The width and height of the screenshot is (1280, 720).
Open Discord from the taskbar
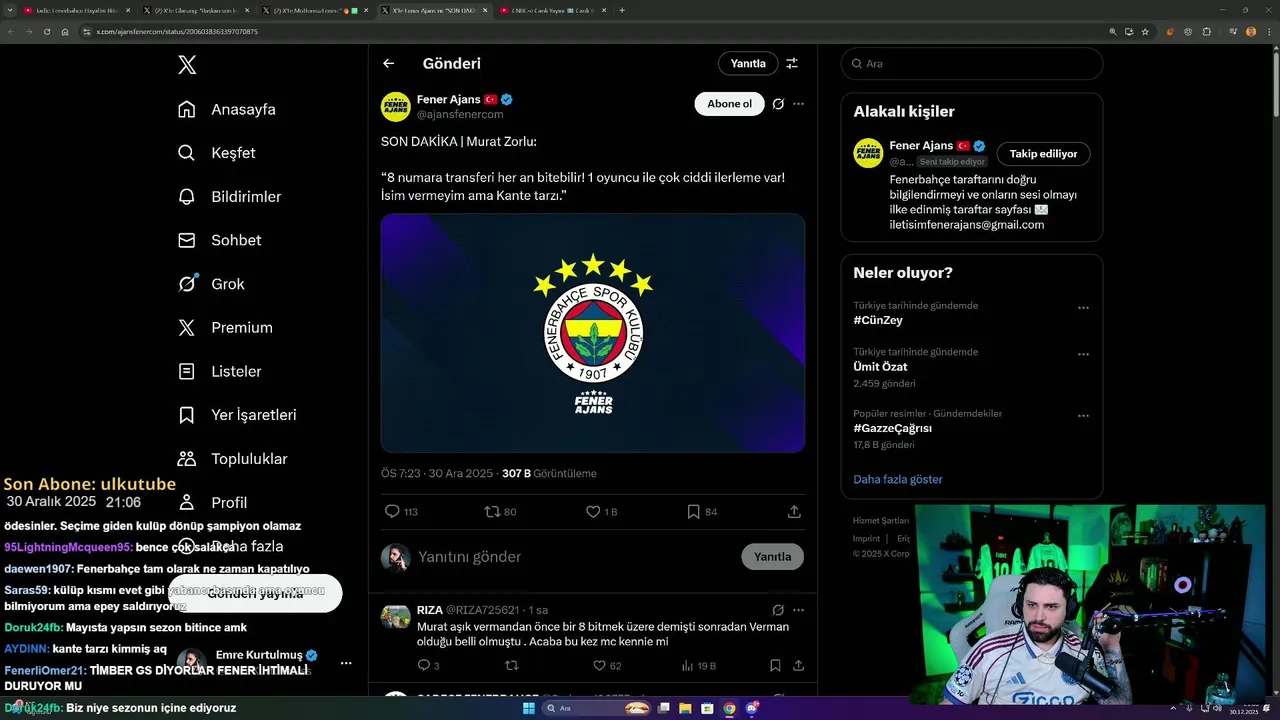click(x=751, y=708)
